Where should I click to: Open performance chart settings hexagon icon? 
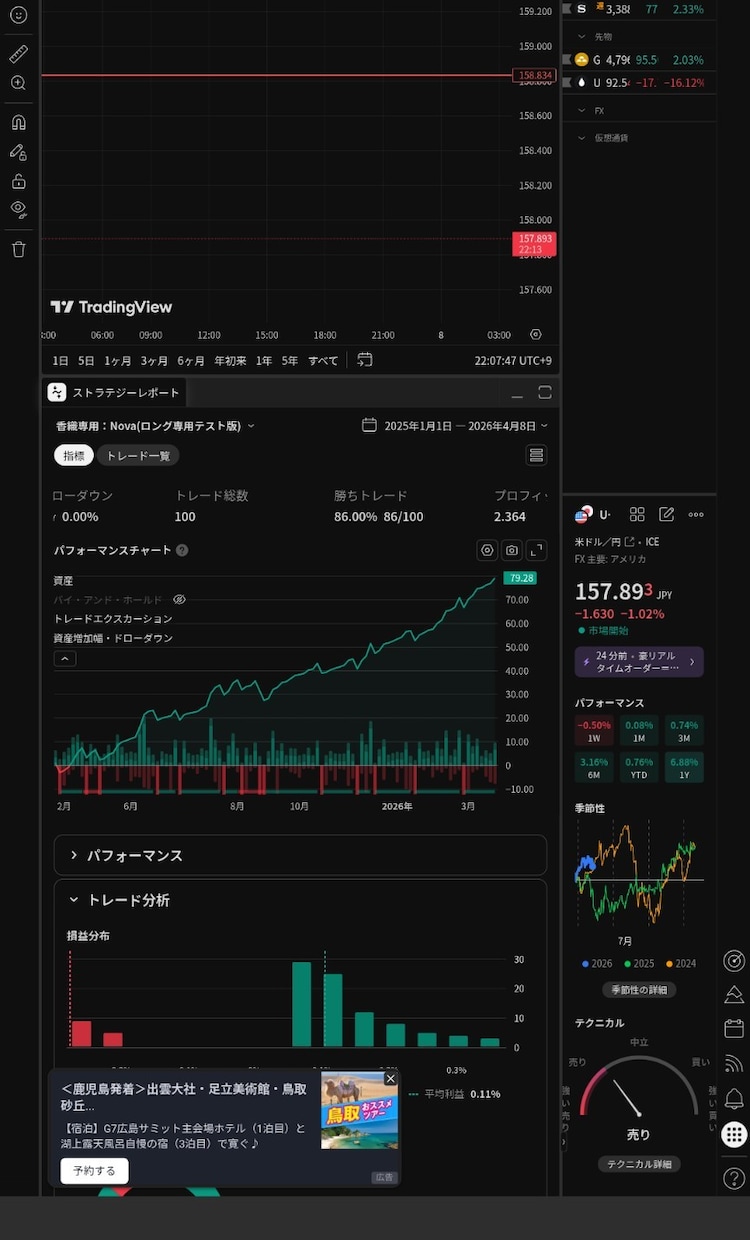tap(487, 550)
